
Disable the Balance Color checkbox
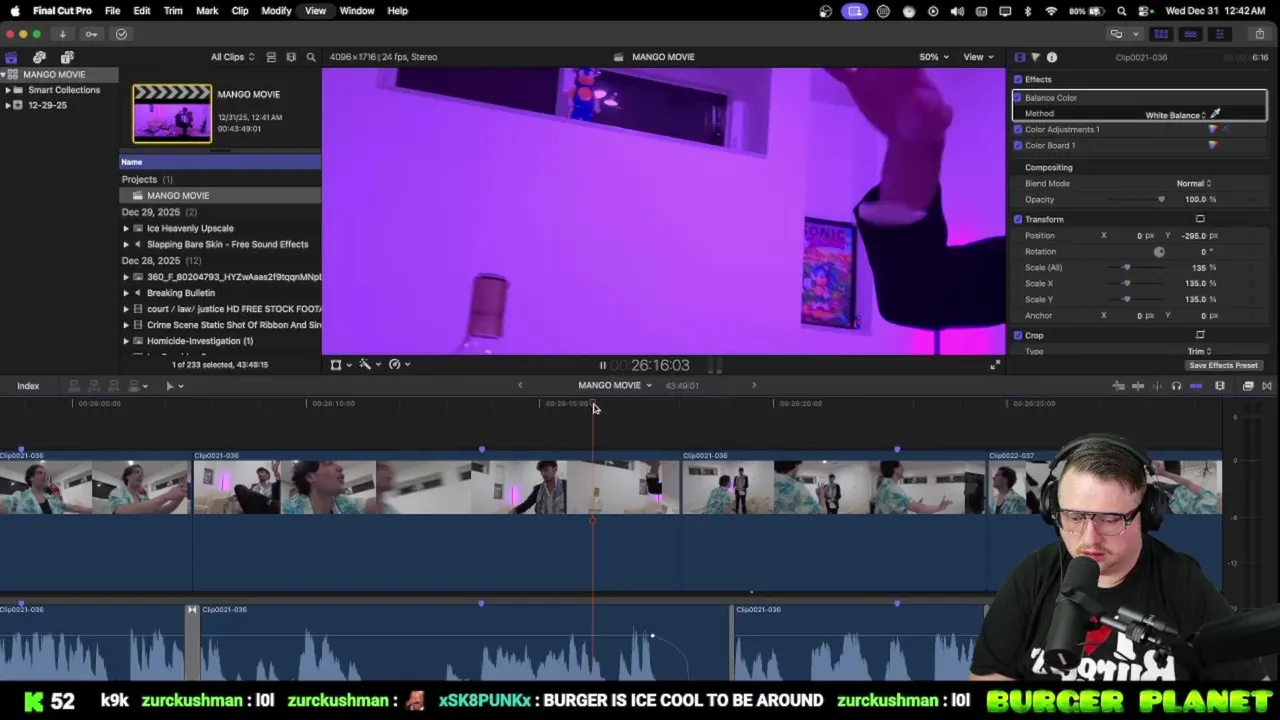(x=1018, y=97)
